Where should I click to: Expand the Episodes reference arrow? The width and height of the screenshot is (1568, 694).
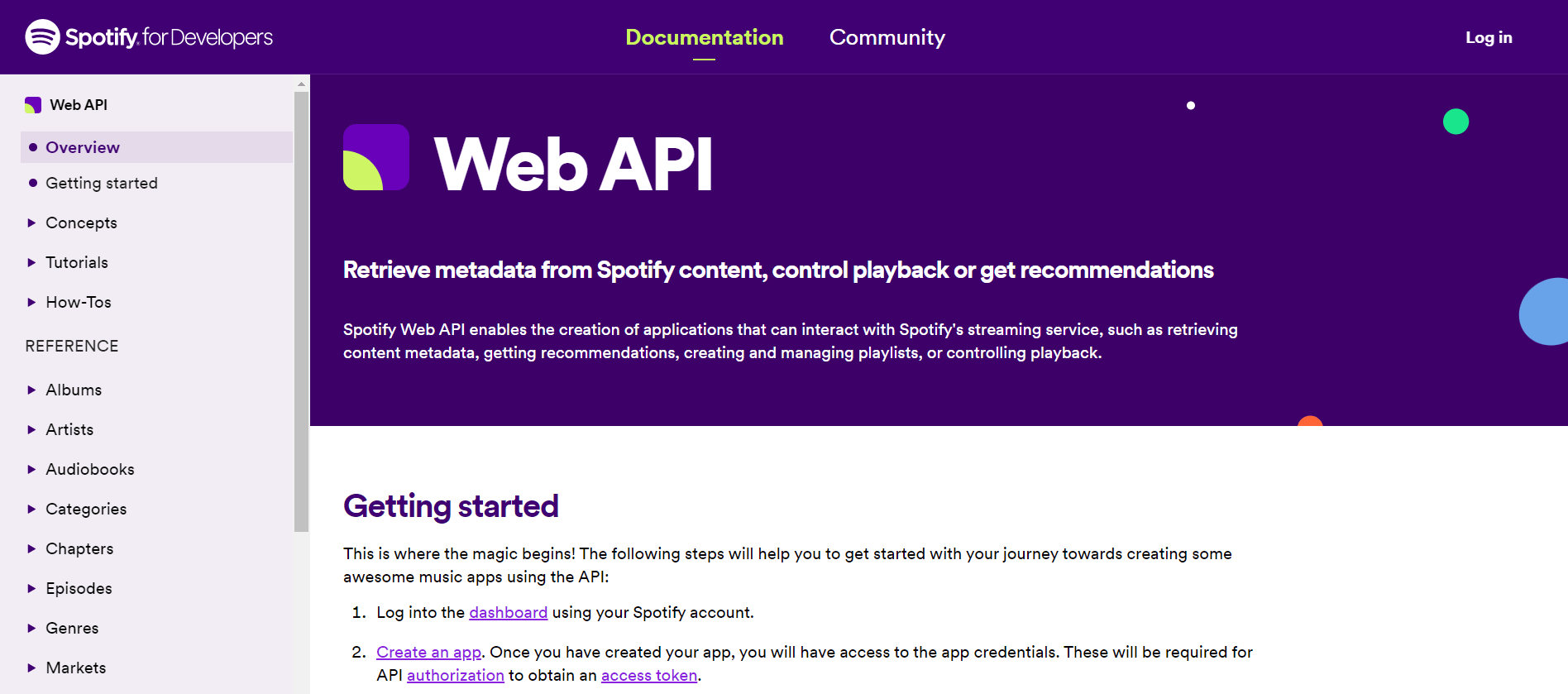31,588
